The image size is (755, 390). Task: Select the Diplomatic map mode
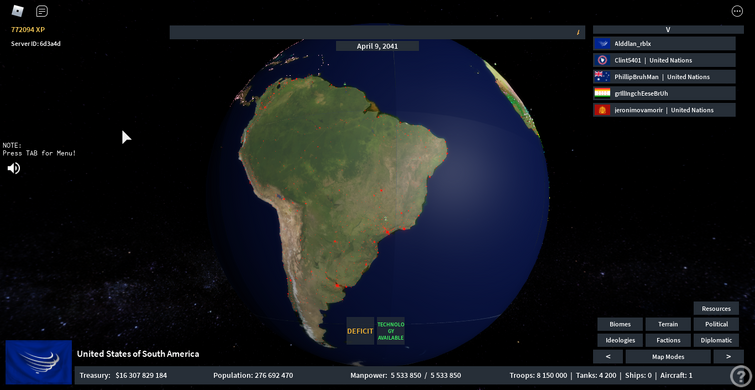click(716, 340)
